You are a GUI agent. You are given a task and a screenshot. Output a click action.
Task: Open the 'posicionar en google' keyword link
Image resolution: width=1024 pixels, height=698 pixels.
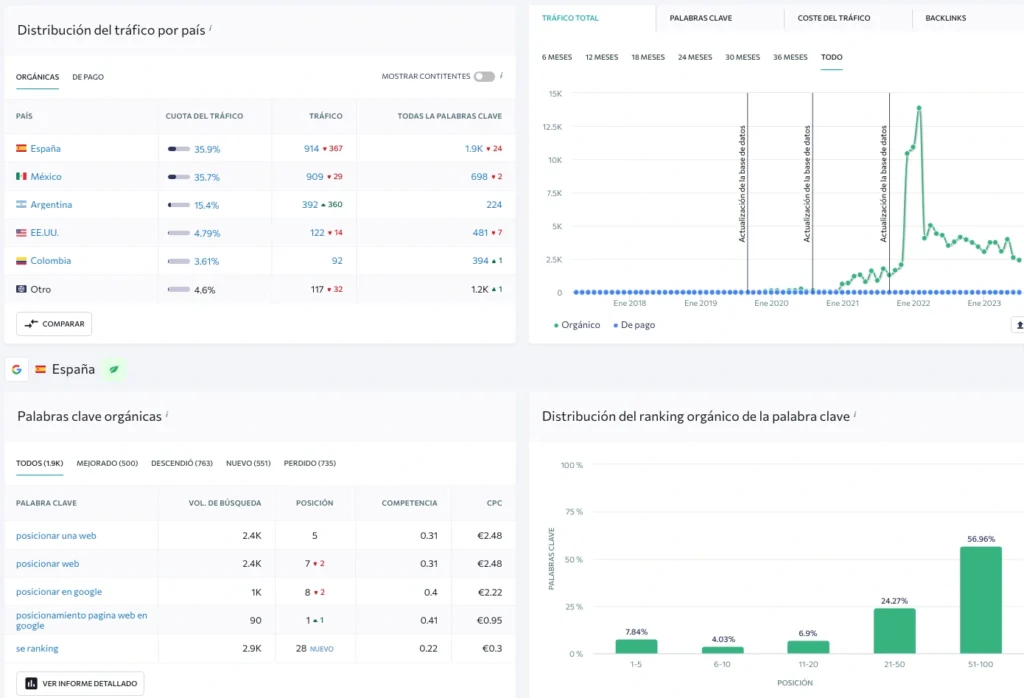point(59,592)
